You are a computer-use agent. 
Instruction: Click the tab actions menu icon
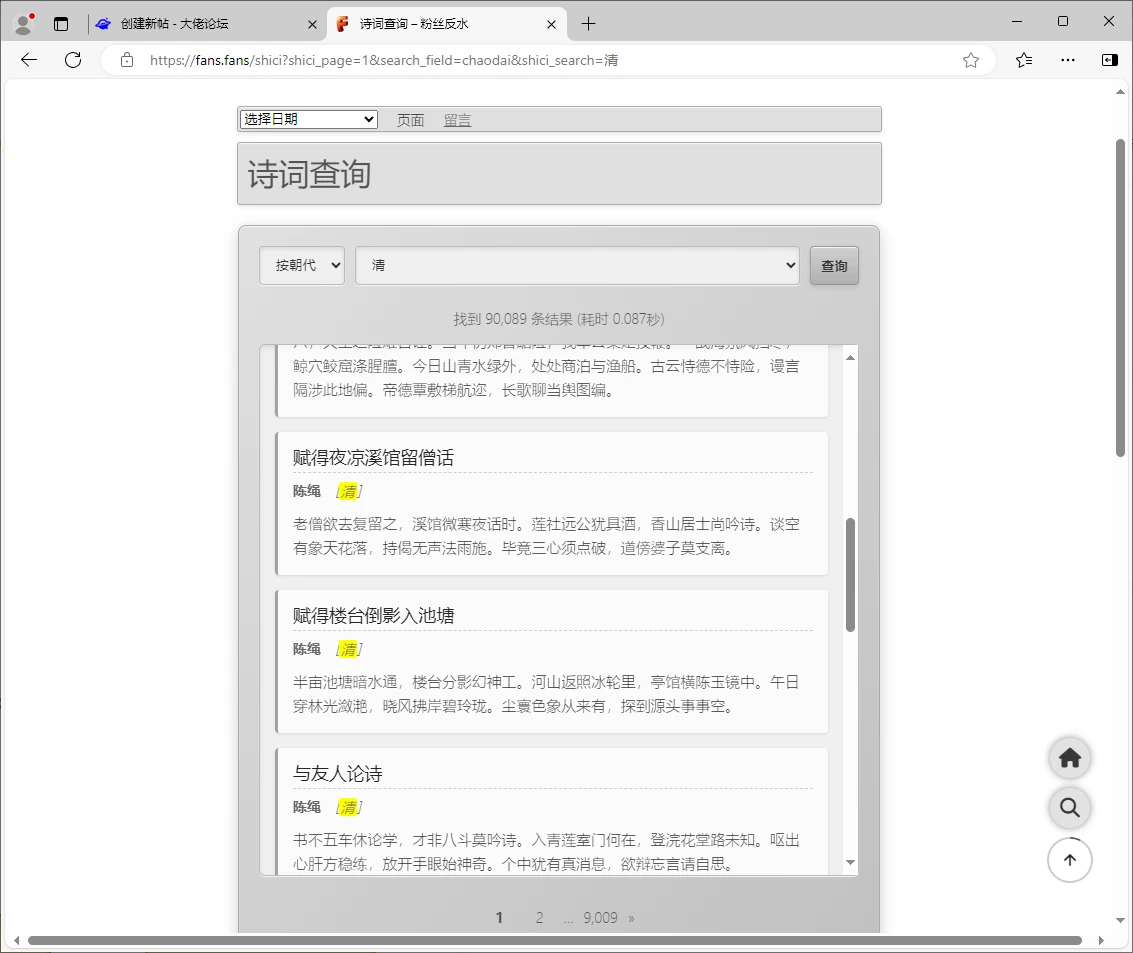[x=61, y=24]
